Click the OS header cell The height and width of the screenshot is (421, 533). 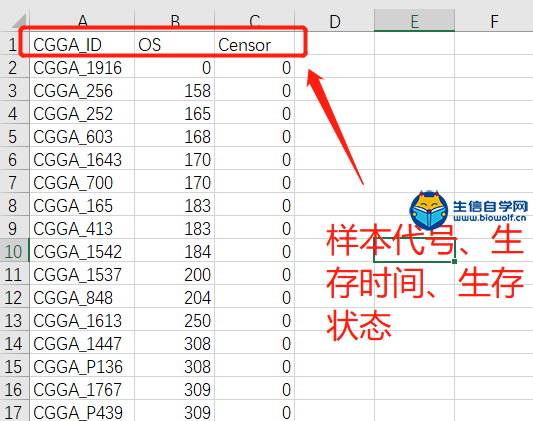click(175, 44)
